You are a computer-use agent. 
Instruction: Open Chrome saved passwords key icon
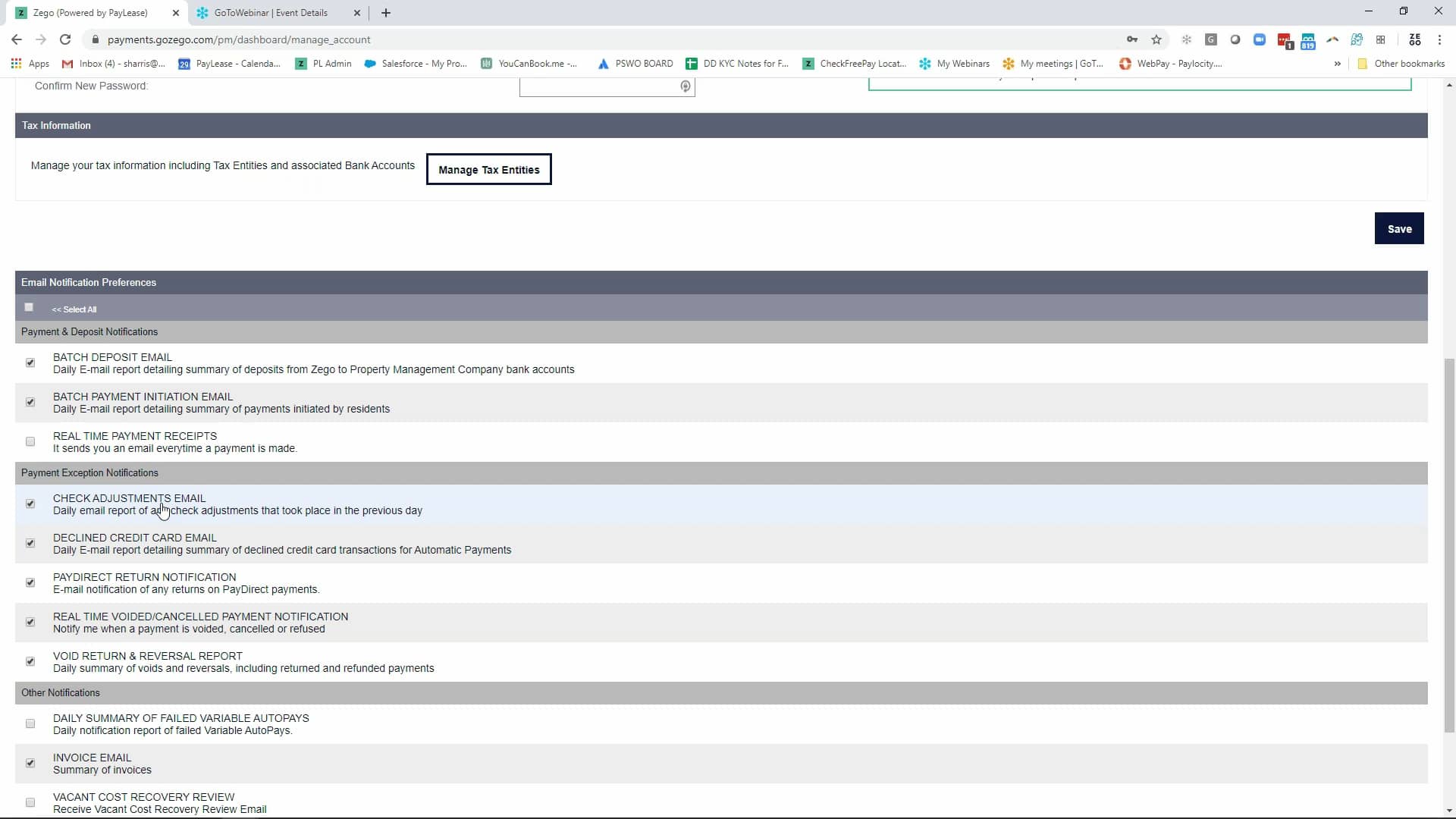[x=1132, y=39]
